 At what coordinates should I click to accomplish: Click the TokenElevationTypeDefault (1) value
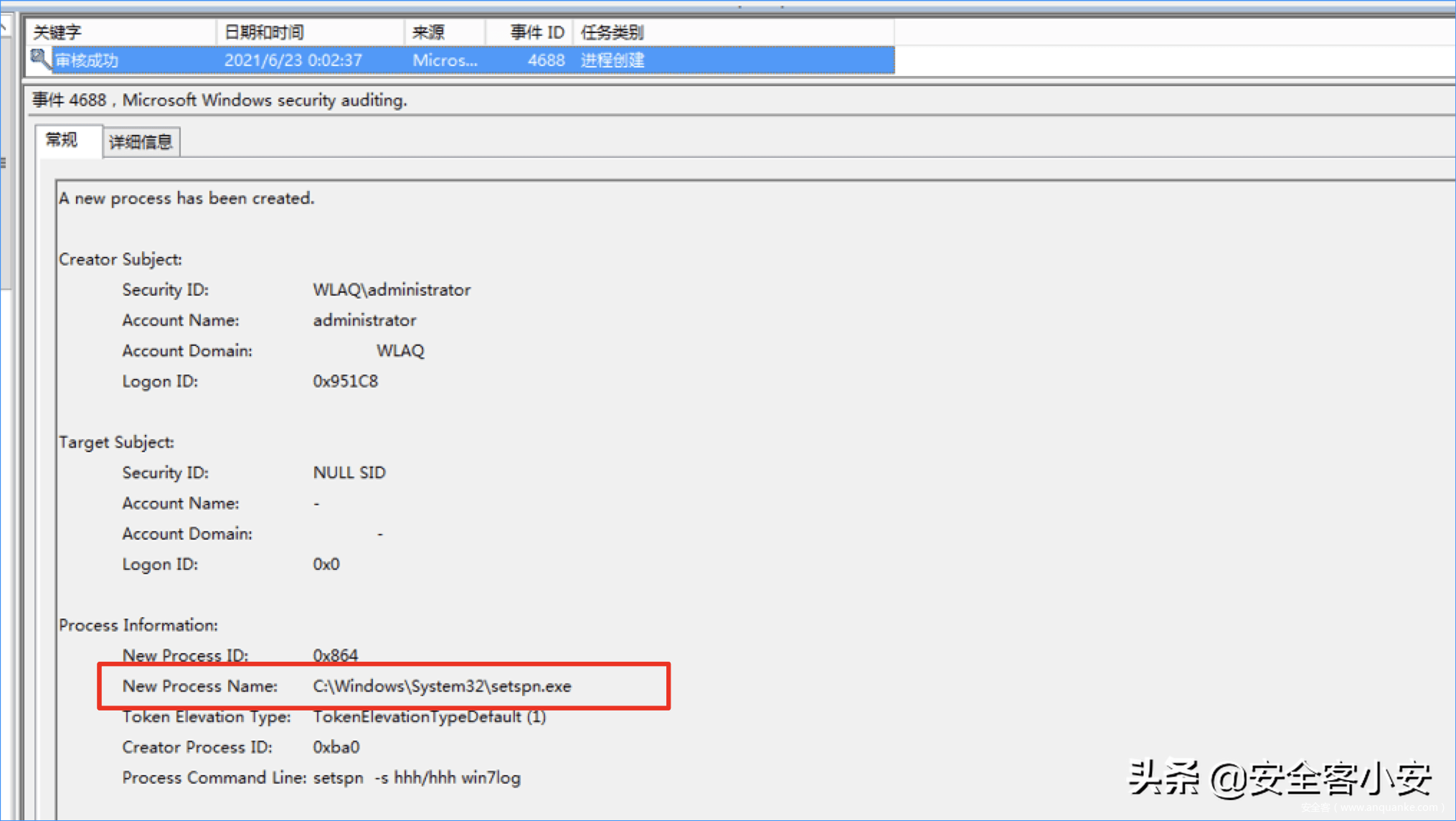coord(429,717)
